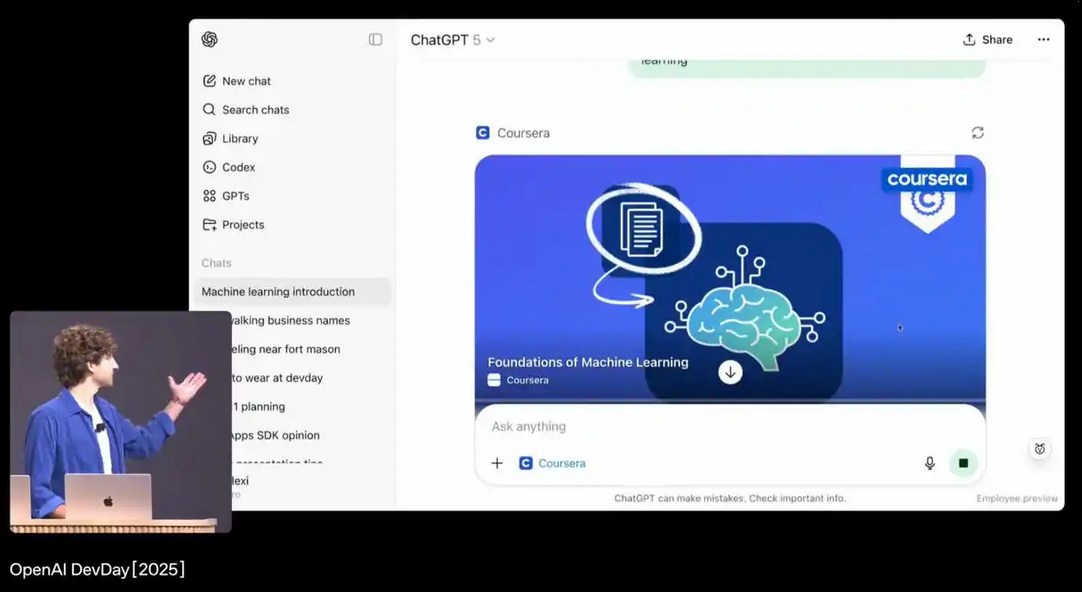The height and width of the screenshot is (592, 1082).
Task: Collapse the sidebar with the panel toggle icon
Action: tap(375, 40)
